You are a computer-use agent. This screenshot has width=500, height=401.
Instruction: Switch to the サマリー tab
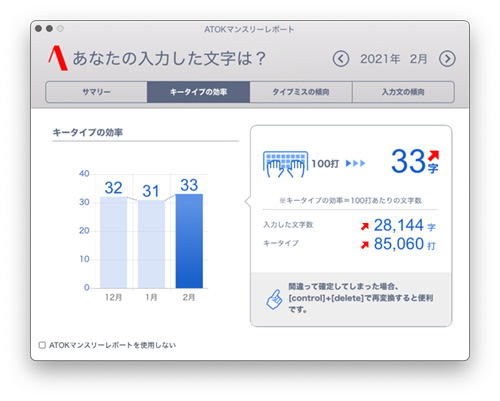(x=96, y=92)
